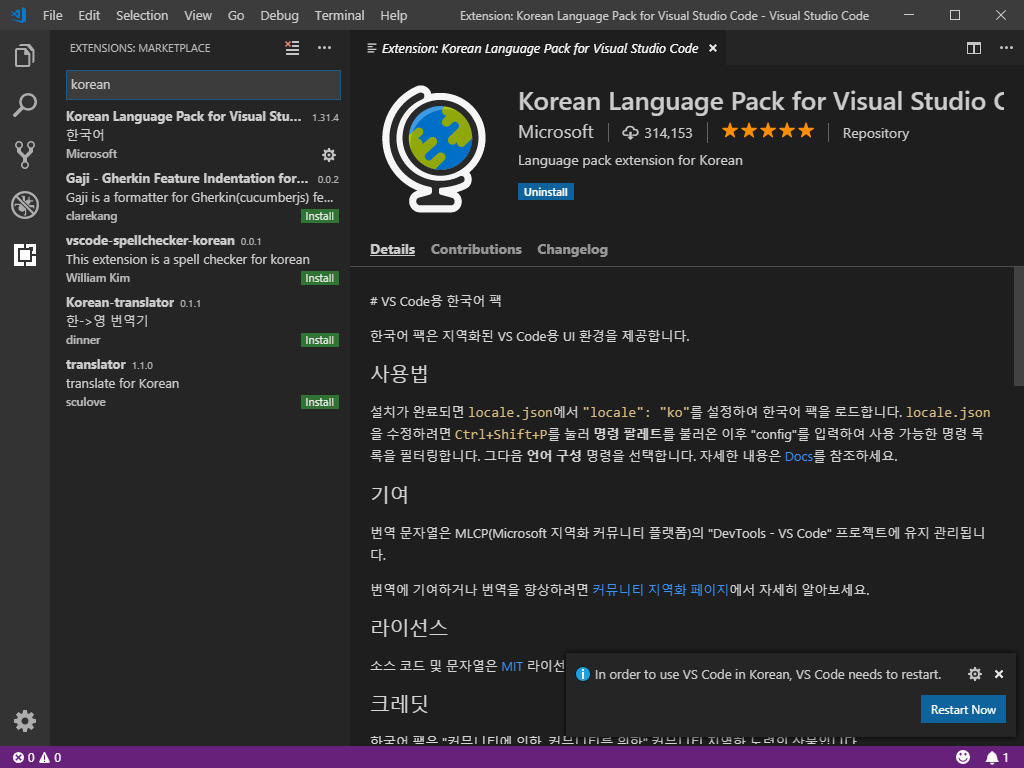
Task: Install the translator extension by sculove
Action: 320,402
